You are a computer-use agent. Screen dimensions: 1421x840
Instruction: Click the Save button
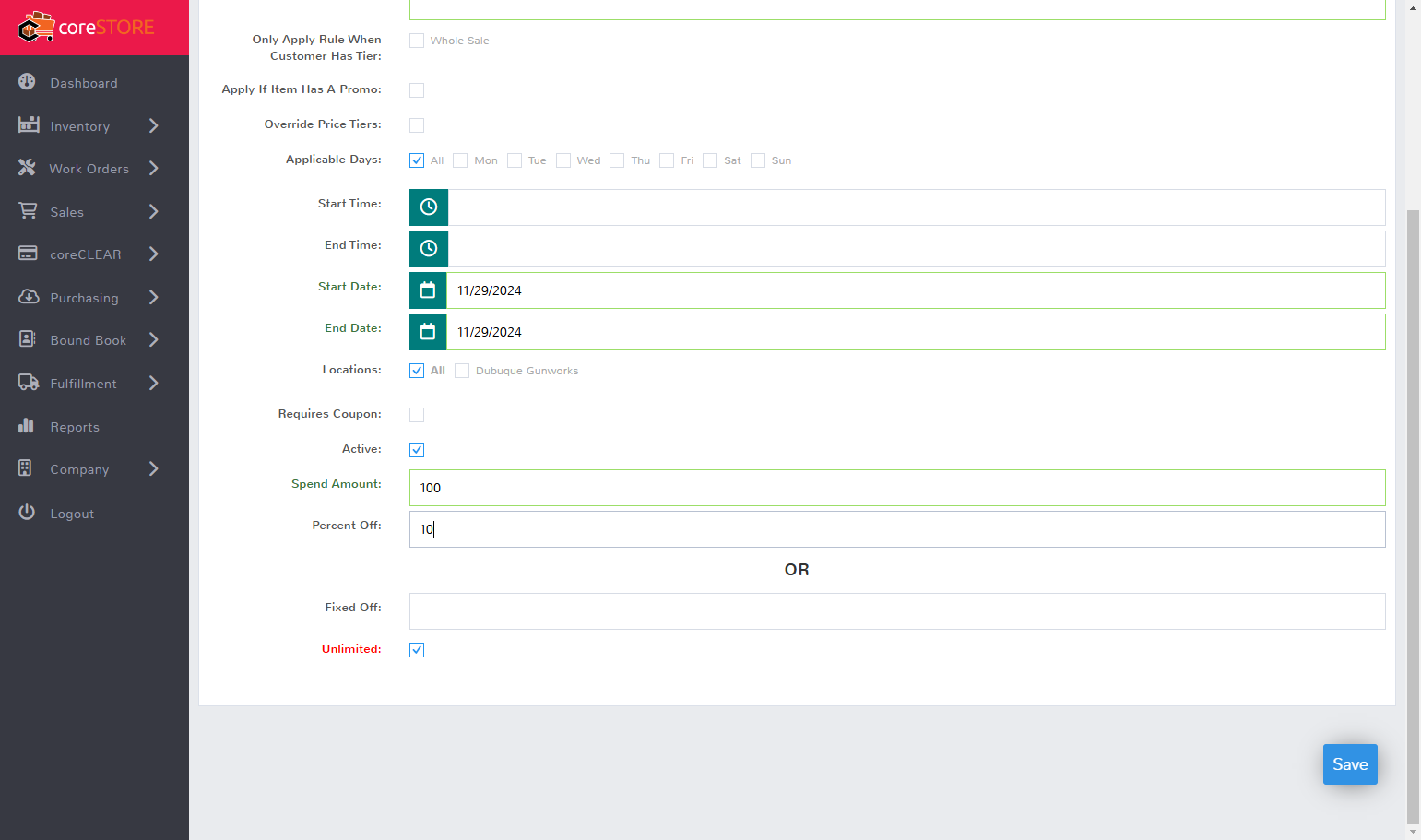(x=1350, y=764)
